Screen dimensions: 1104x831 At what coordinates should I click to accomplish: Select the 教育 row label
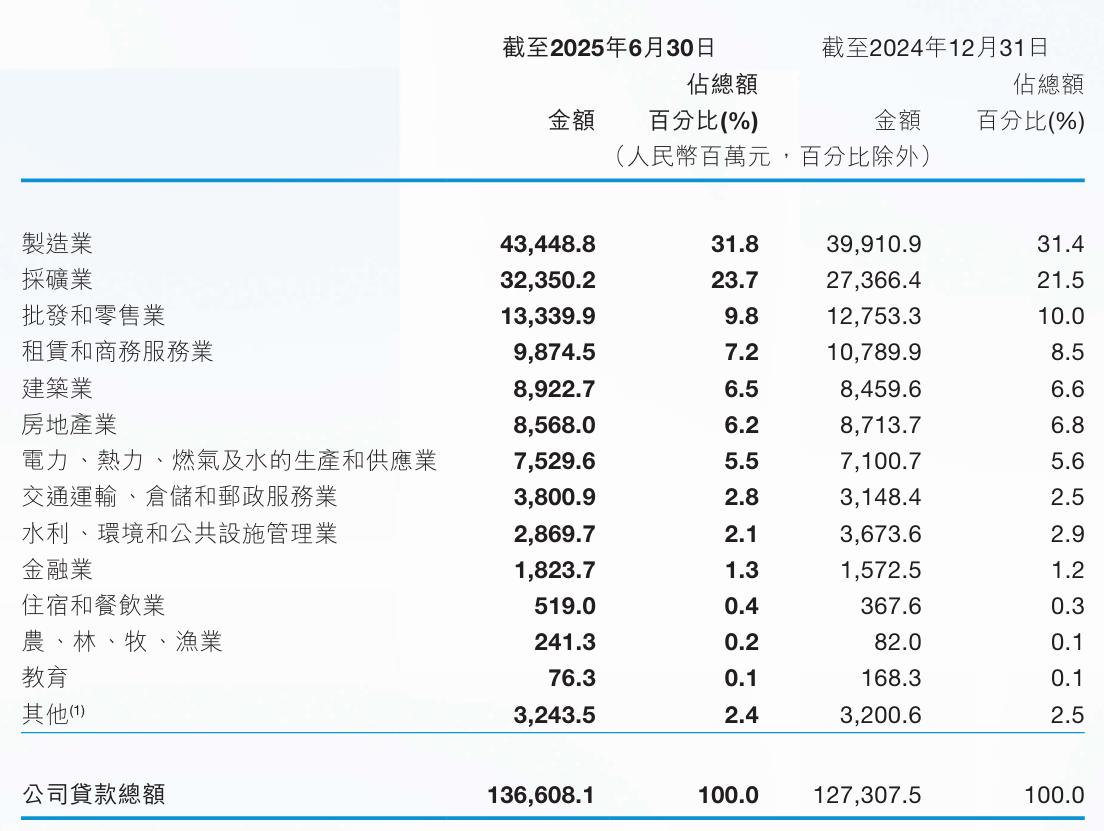tap(45, 678)
